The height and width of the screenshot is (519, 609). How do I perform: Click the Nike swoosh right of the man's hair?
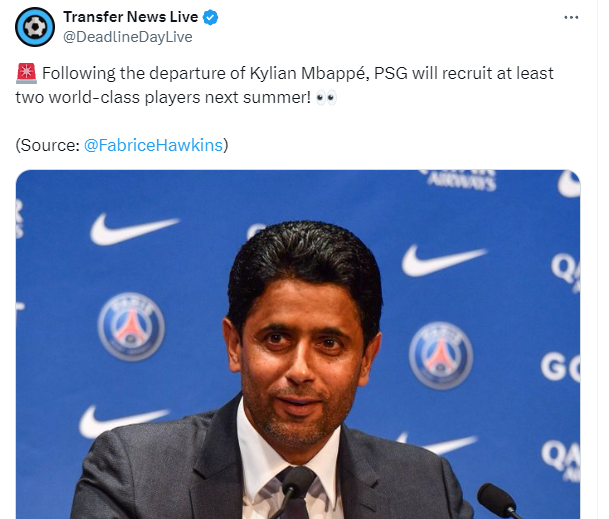point(443,260)
